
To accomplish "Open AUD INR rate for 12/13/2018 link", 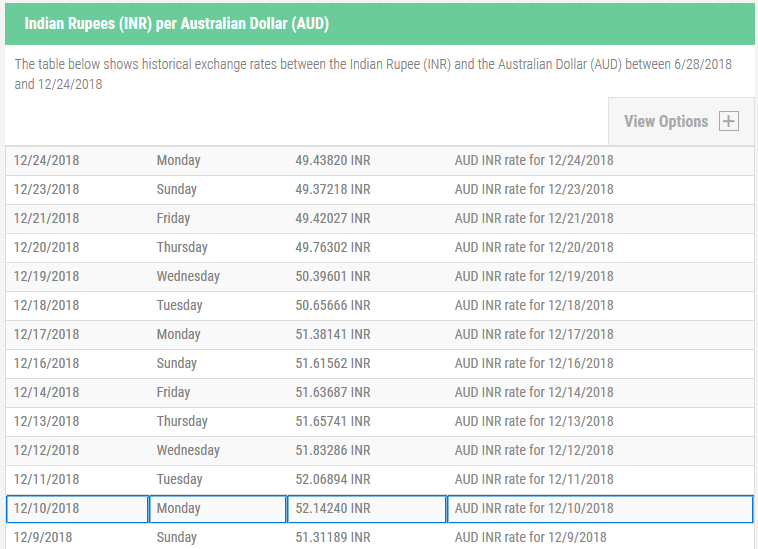I will (534, 421).
